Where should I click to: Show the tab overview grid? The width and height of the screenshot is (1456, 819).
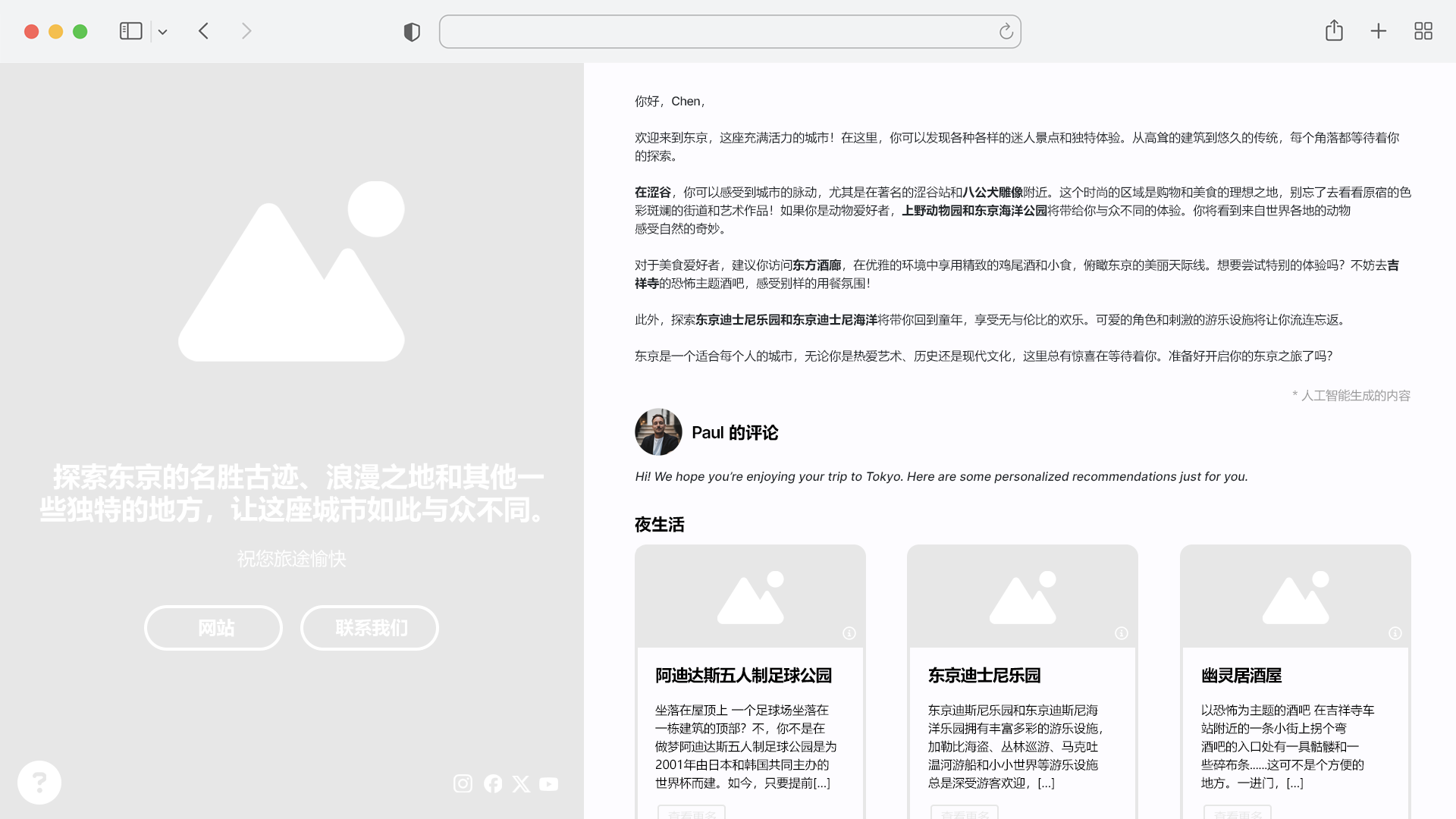[1423, 31]
